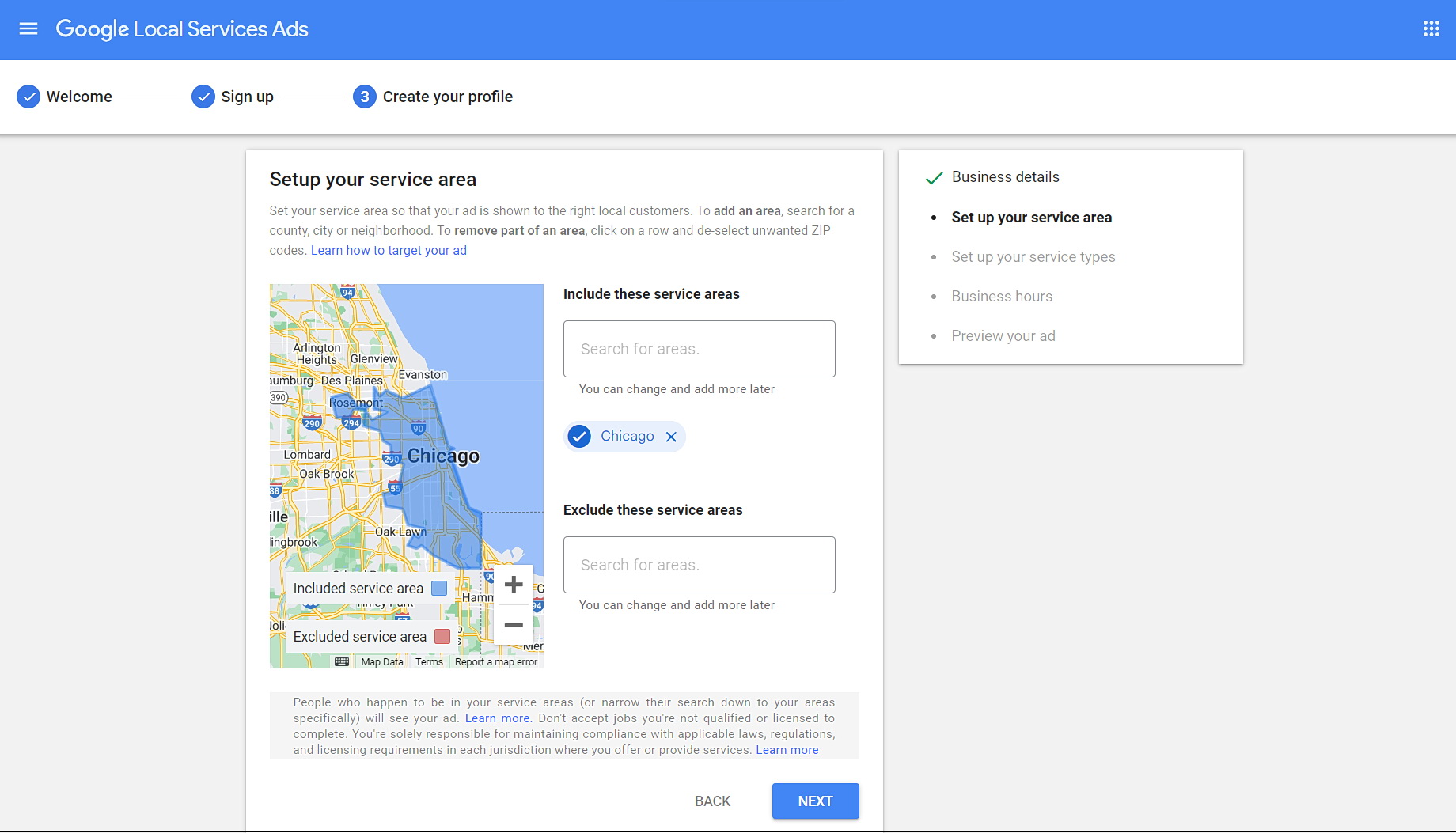Viewport: 1456px width, 833px height.
Task: Open the Google apps grid
Action: tap(1431, 29)
